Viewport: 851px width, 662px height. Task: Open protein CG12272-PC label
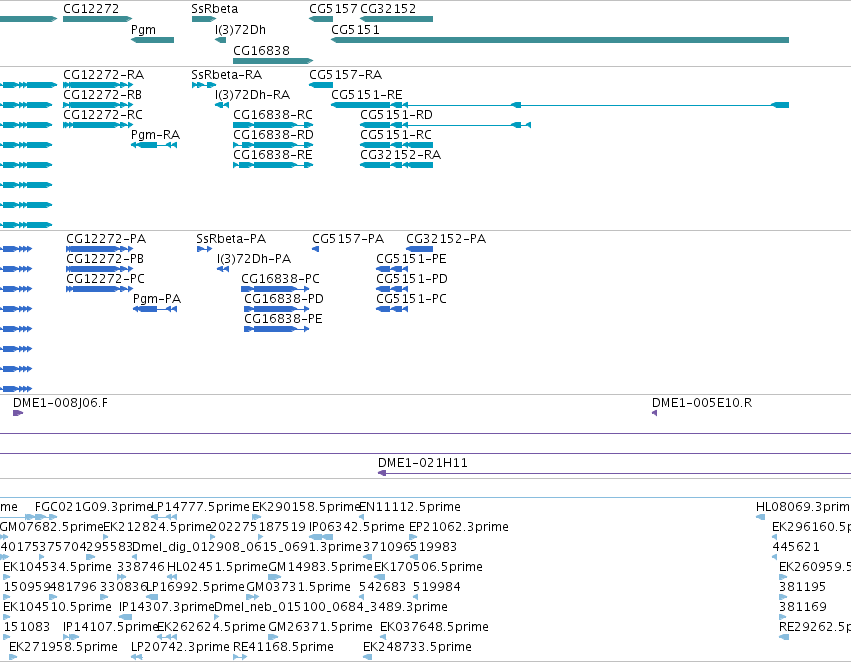coord(106,279)
